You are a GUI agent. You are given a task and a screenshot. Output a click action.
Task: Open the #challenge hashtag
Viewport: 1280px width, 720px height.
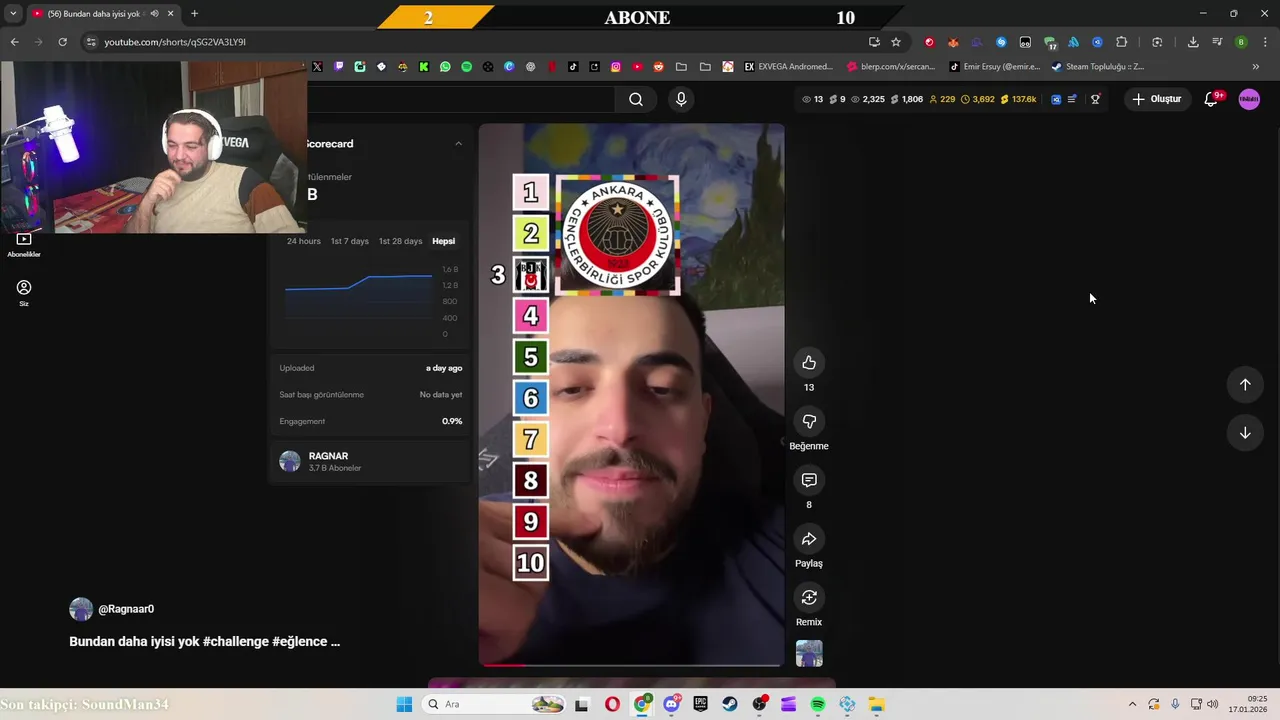[235, 641]
